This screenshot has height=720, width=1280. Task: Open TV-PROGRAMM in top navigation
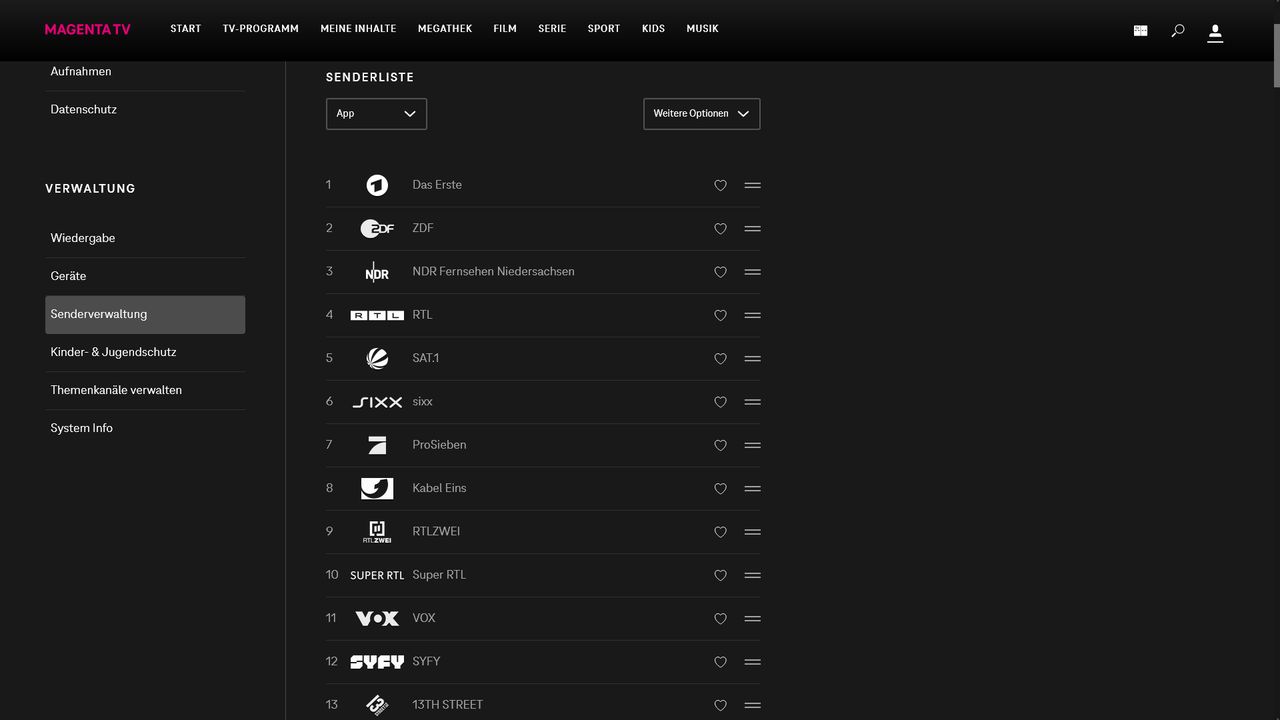[260, 29]
